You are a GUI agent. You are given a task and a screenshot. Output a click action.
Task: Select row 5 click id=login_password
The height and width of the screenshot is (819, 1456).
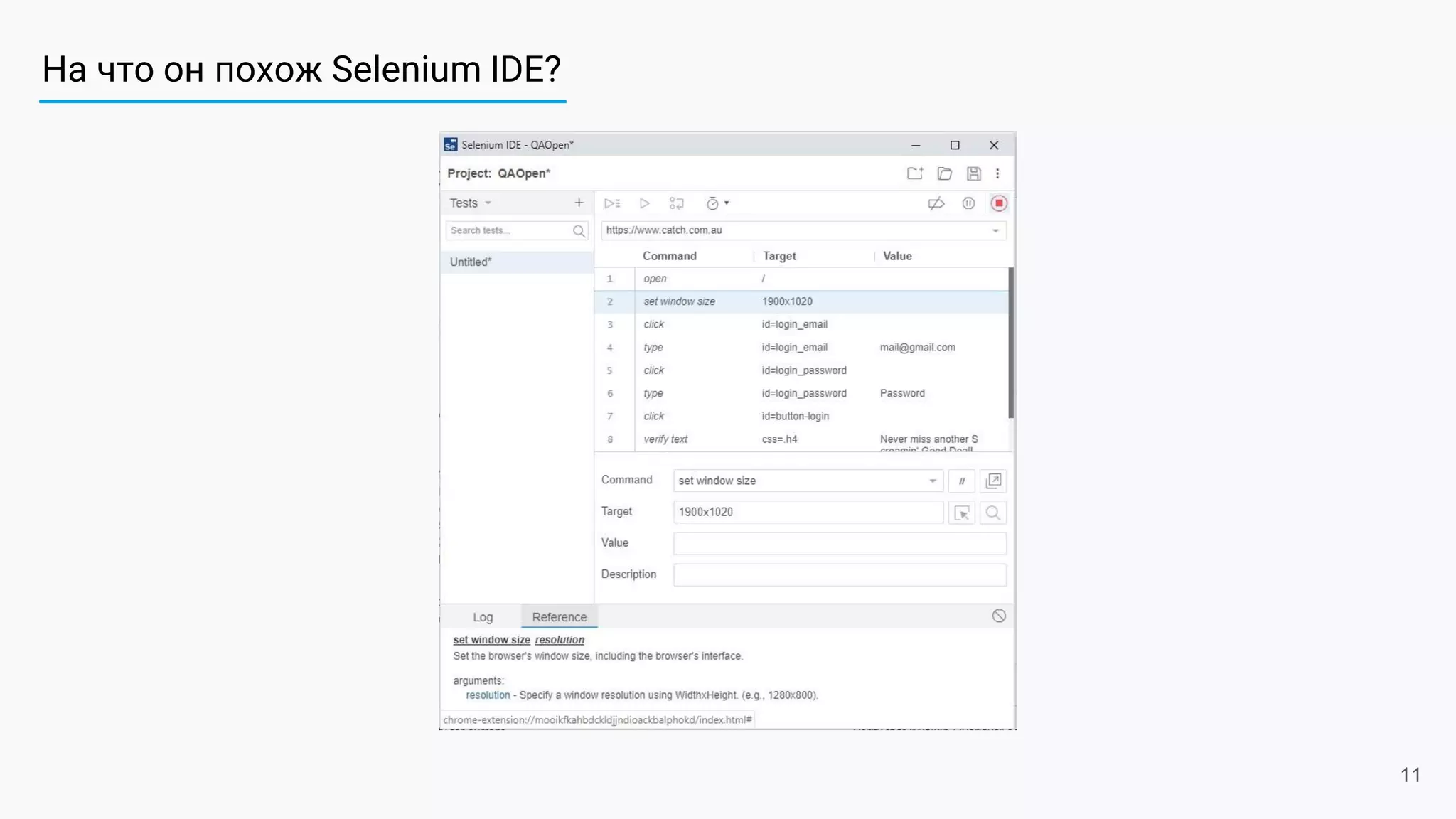pyautogui.click(x=801, y=370)
